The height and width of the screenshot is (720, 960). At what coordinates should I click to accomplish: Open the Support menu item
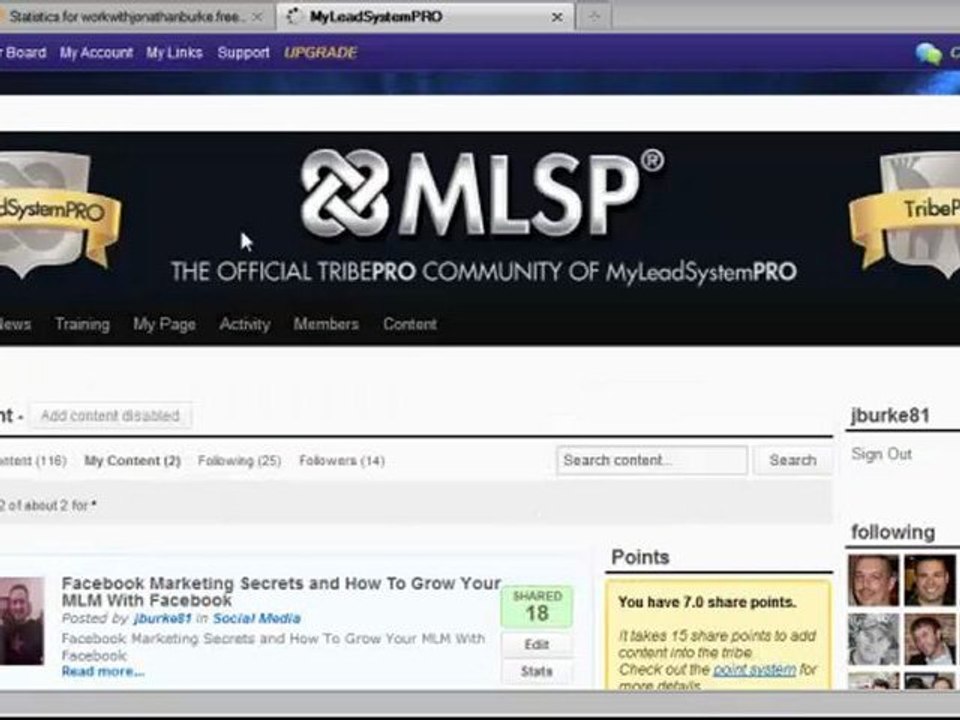(x=243, y=53)
